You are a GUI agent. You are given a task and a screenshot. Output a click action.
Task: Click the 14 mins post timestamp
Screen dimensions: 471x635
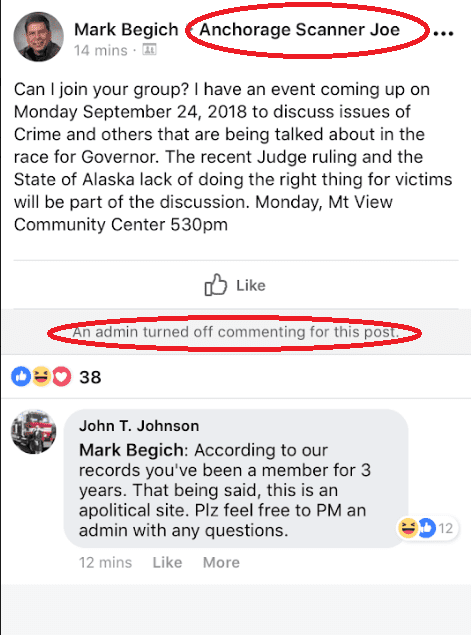(100, 51)
